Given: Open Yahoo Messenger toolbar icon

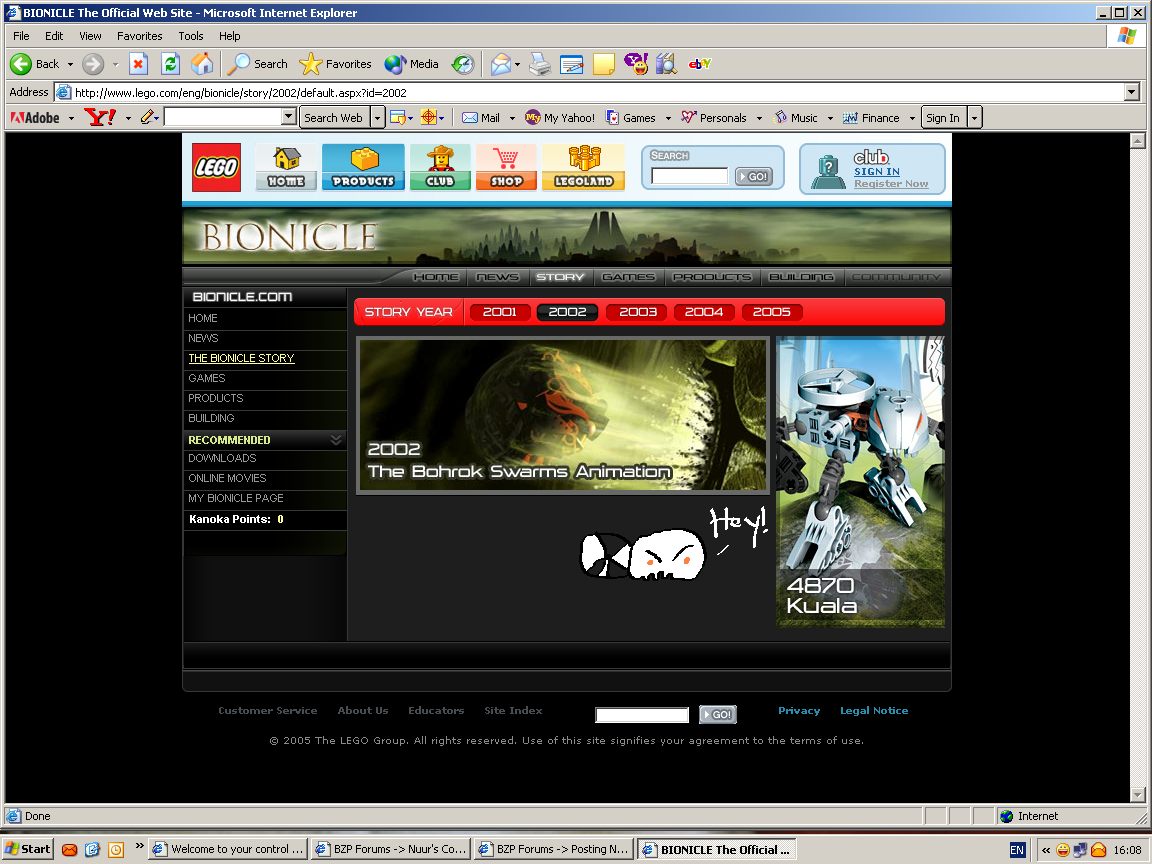Looking at the screenshot, I should click(636, 64).
